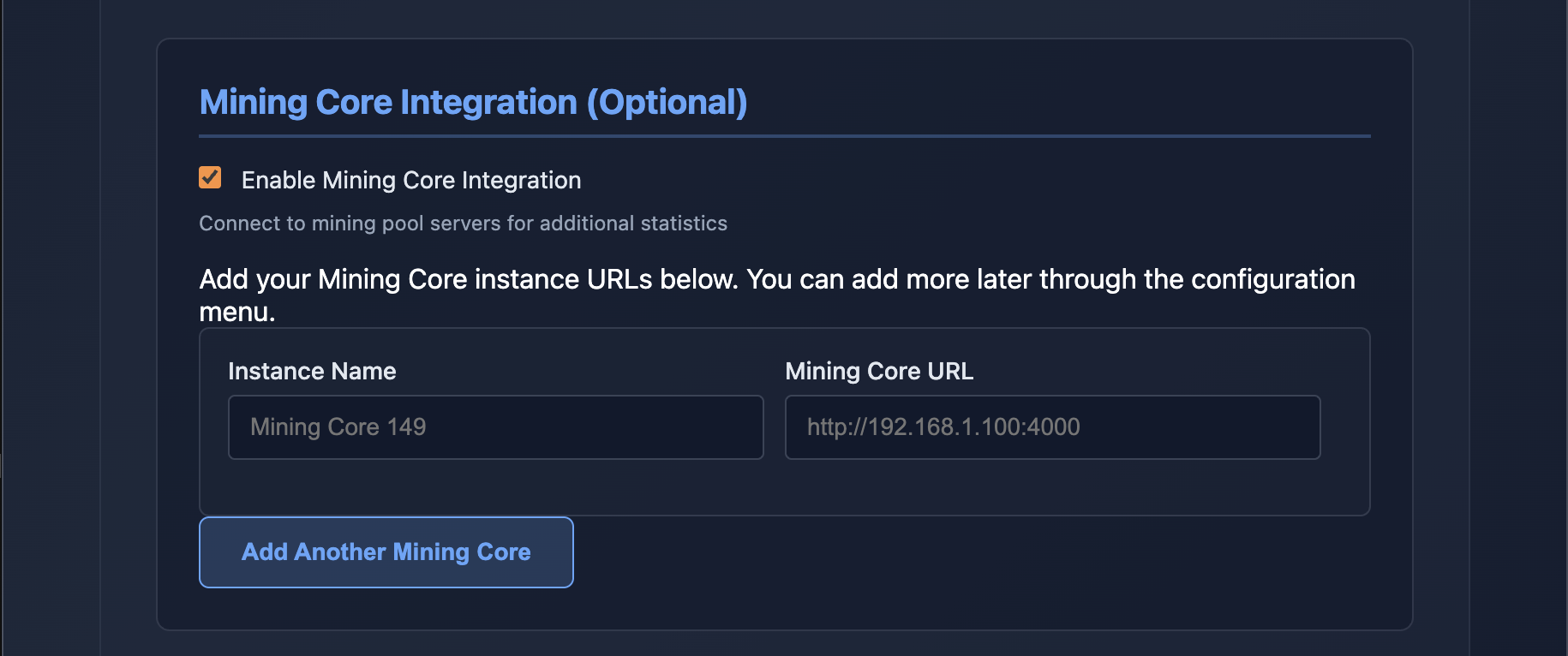Disable the Enable Mining Core Integration checkbox

click(x=210, y=178)
